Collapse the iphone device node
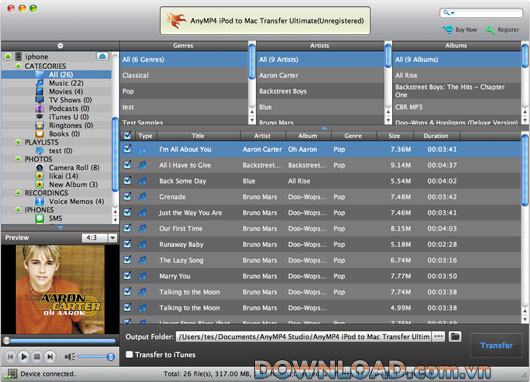Screen dimensions: 530x382 pyautogui.click(x=8, y=56)
